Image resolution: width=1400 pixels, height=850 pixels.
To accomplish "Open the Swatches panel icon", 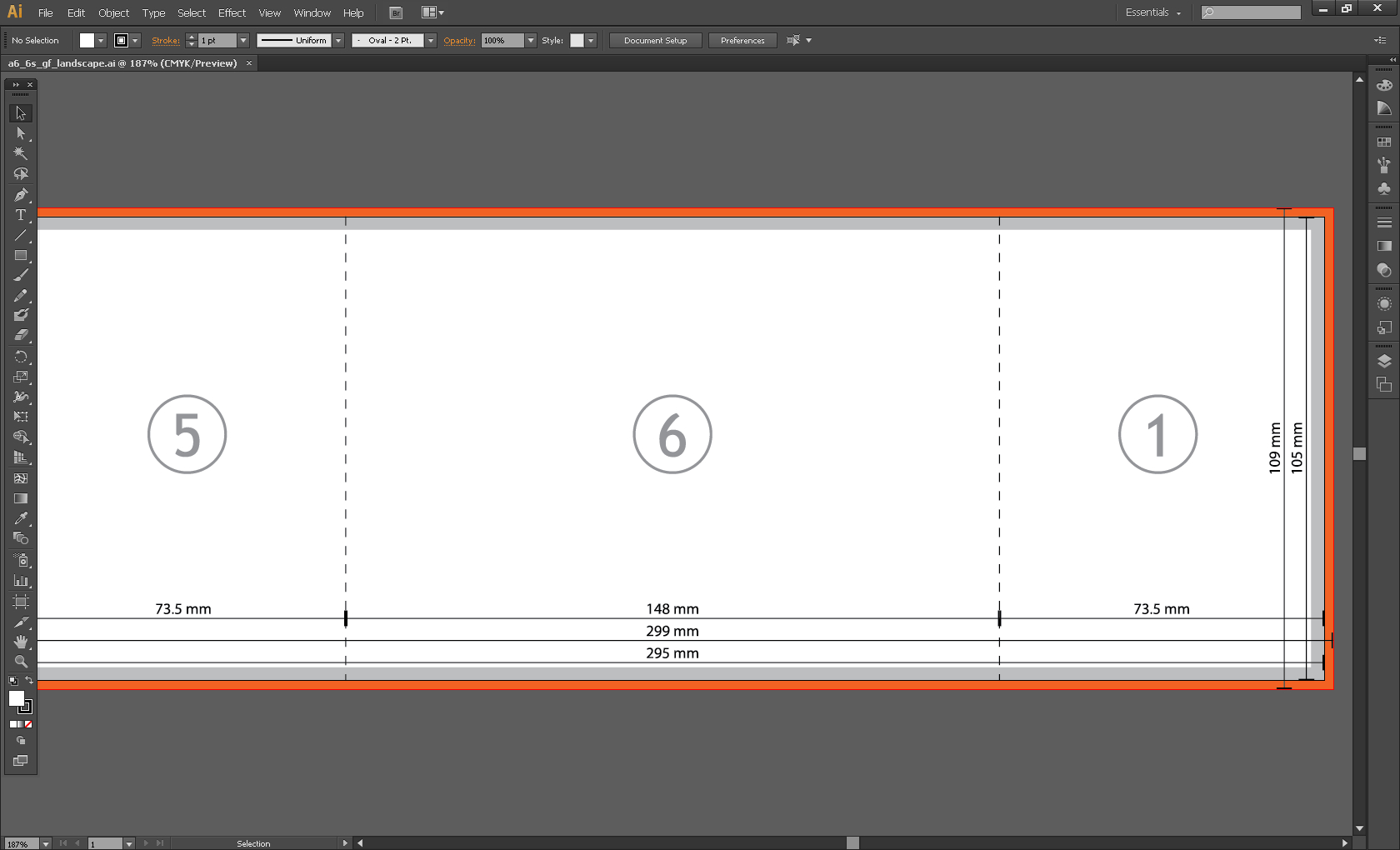I will tap(1384, 142).
